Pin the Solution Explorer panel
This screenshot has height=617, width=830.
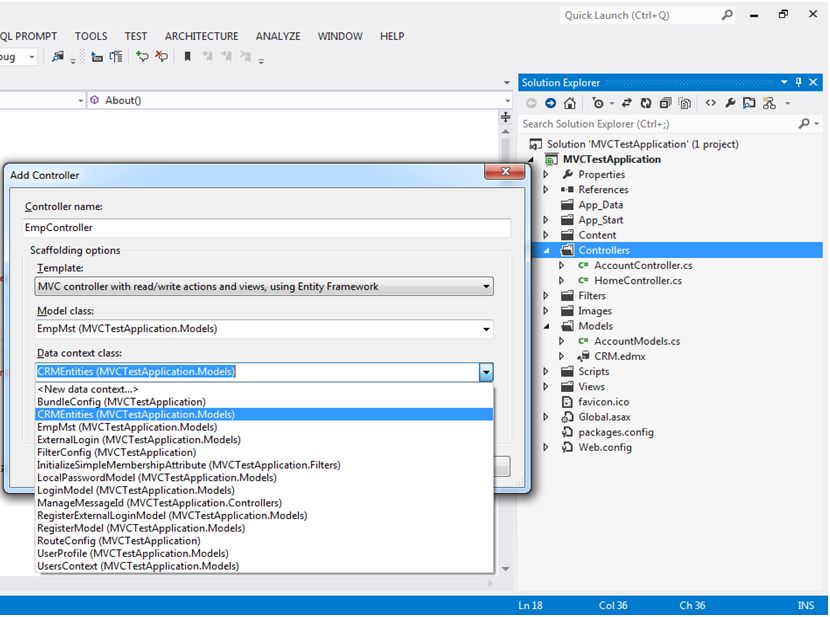799,83
